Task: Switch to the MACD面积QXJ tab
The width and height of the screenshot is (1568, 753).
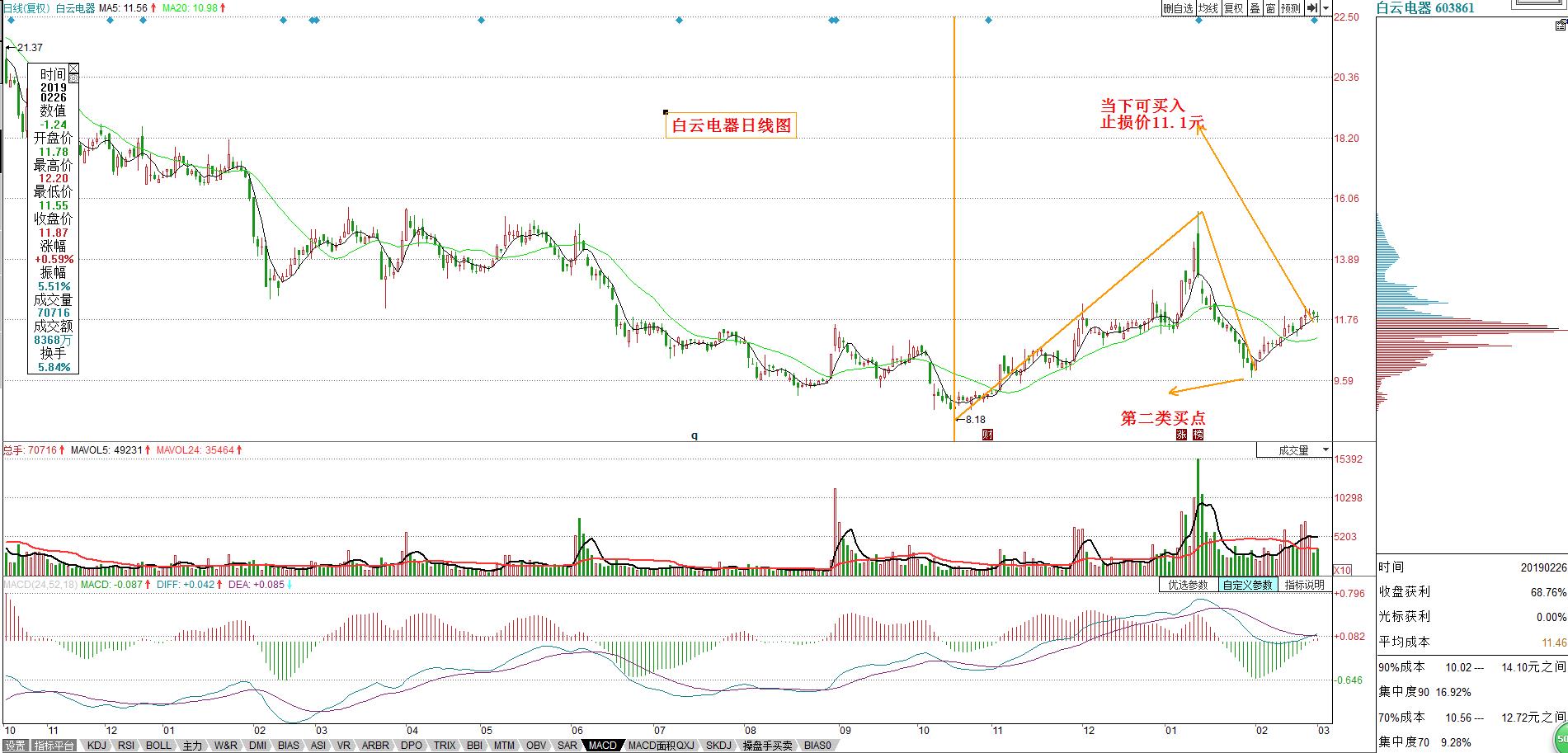Action: click(662, 746)
